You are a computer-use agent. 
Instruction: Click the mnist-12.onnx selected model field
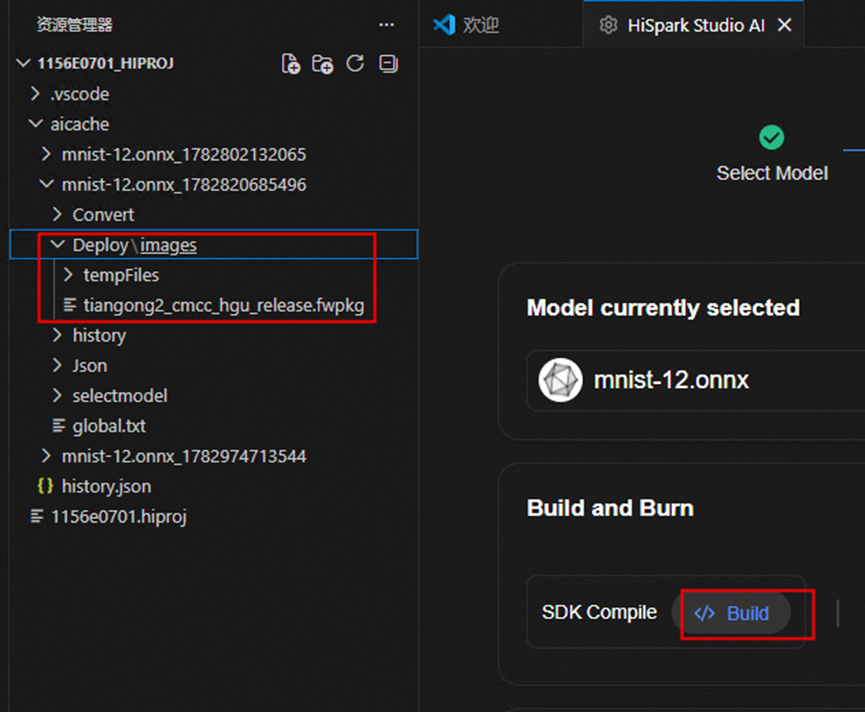pyautogui.click(x=696, y=381)
